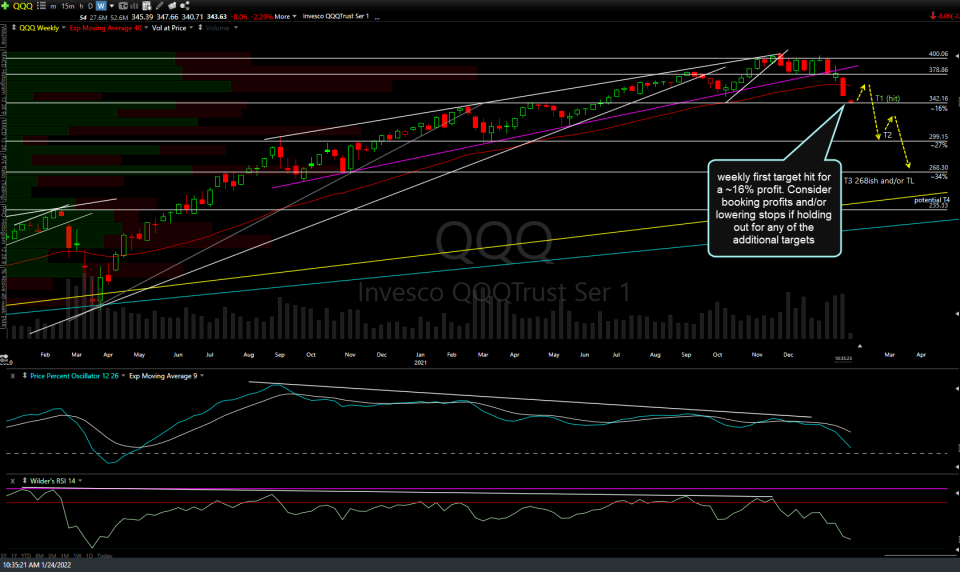Grab move handle of Wilder's RSI pane

coord(24,481)
